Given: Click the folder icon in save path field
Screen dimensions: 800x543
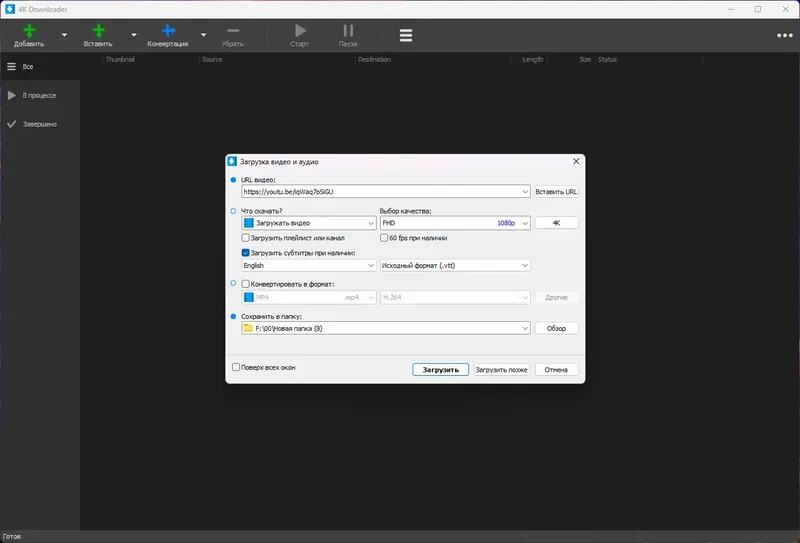Looking at the screenshot, I should [248, 328].
